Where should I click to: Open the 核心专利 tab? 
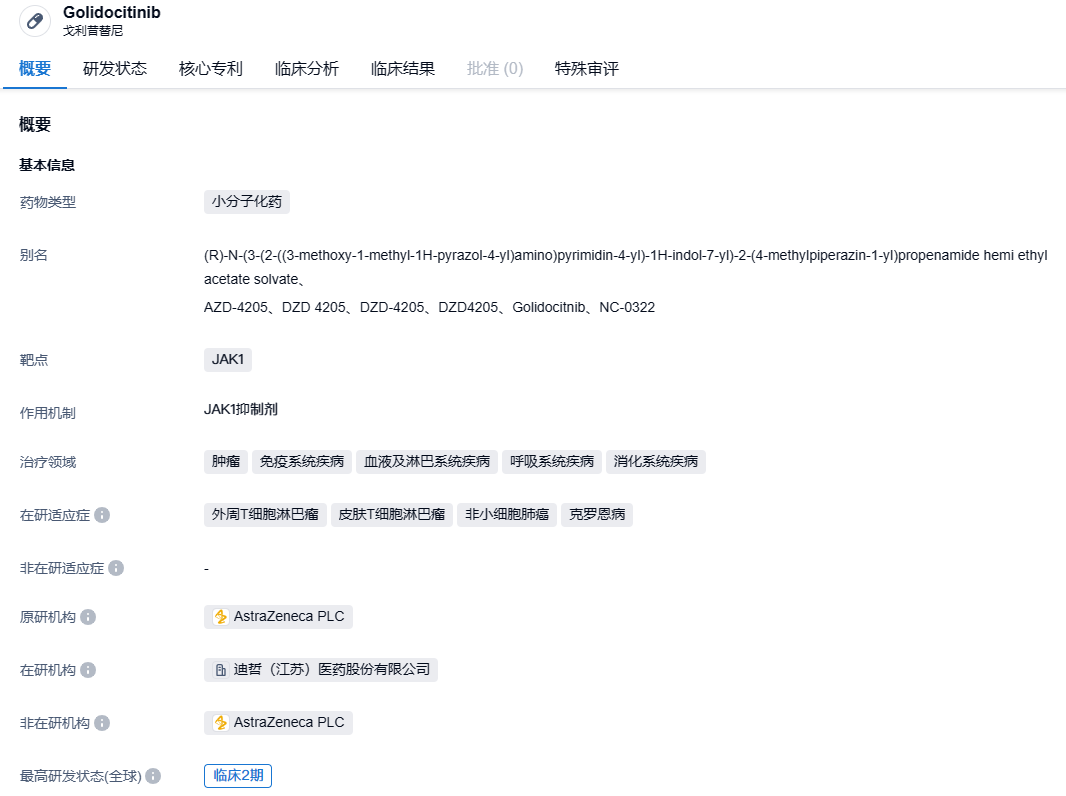[x=211, y=69]
